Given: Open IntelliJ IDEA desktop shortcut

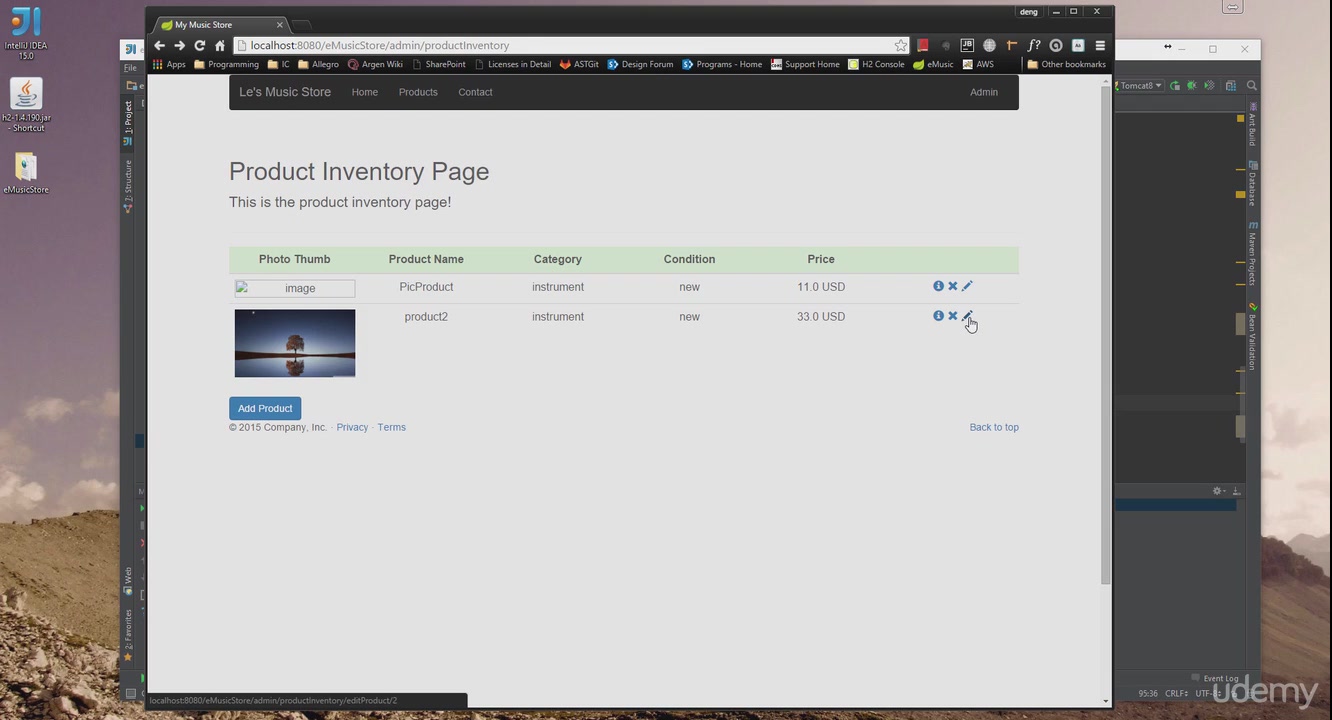Looking at the screenshot, I should point(26,34).
